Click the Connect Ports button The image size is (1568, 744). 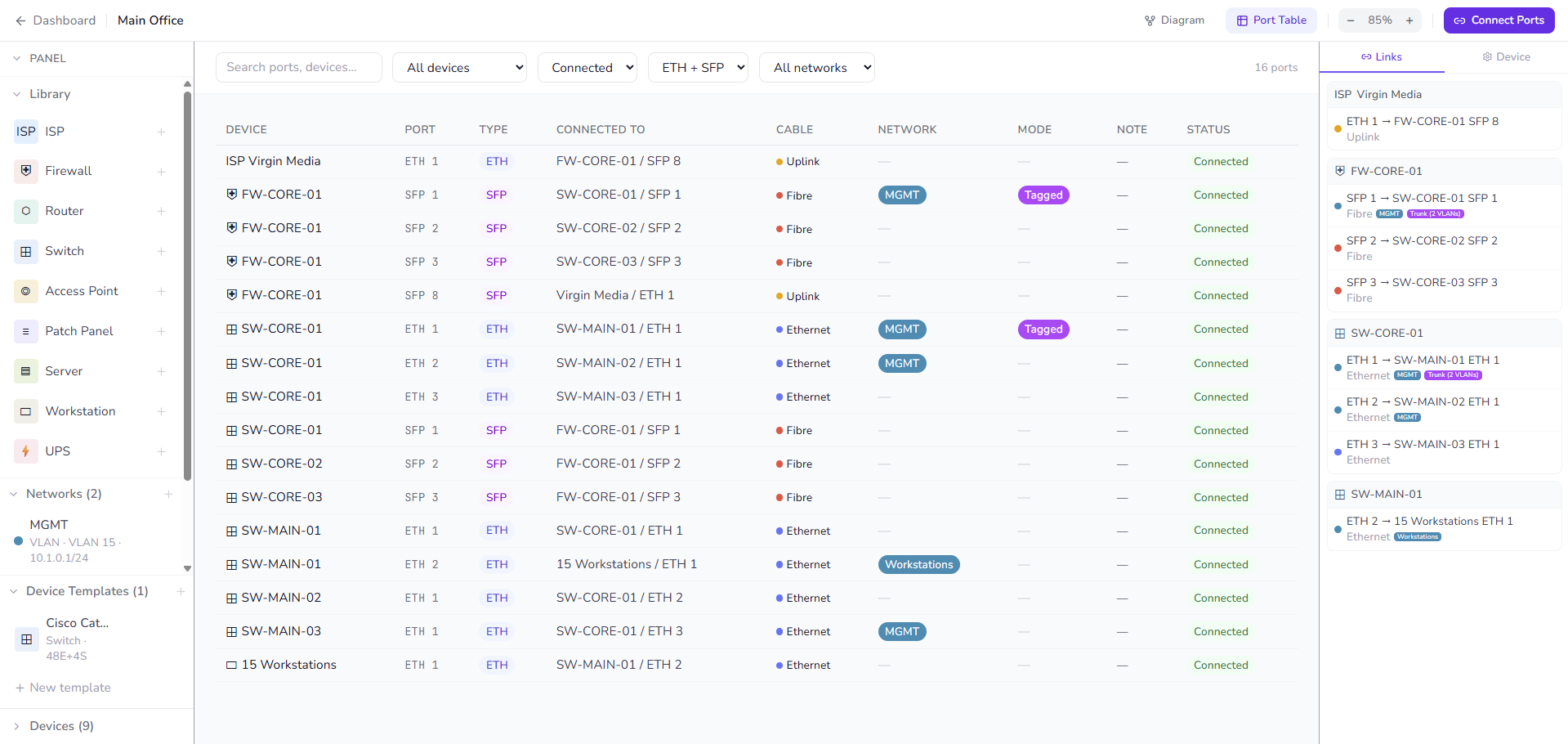click(1499, 20)
